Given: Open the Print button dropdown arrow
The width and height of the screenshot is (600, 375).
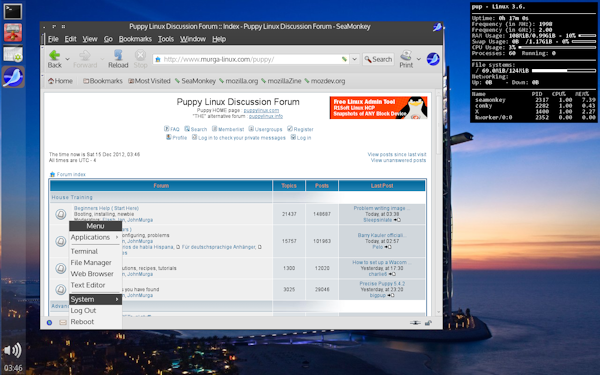Looking at the screenshot, I should pyautogui.click(x=418, y=59).
